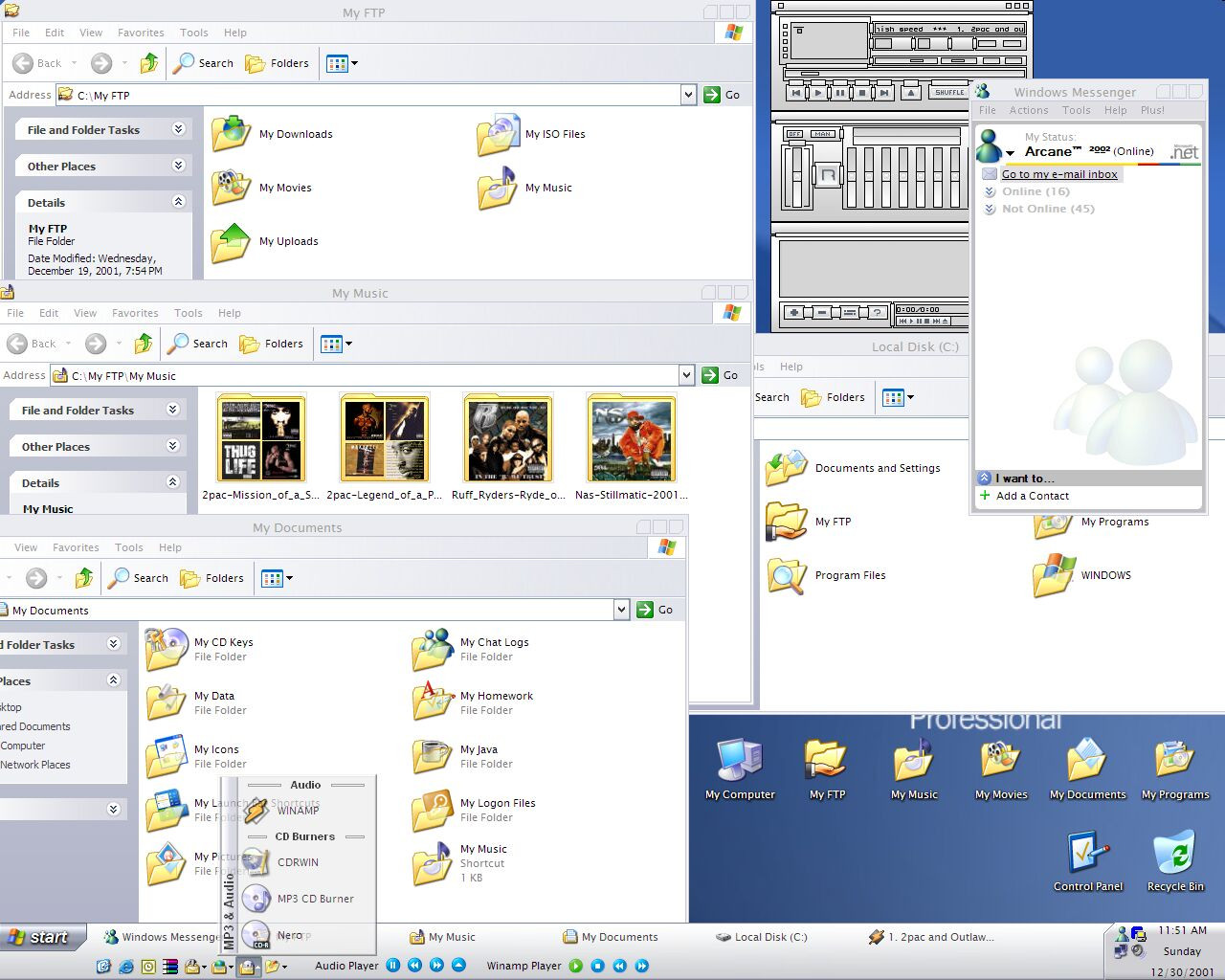Click Add a Contact in Messenger
Image resolution: width=1225 pixels, height=980 pixels.
[1024, 496]
